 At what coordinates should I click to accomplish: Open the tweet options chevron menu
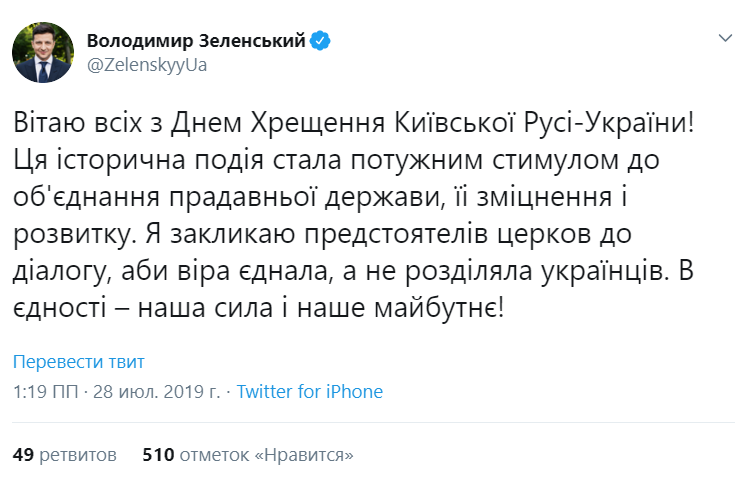726,38
